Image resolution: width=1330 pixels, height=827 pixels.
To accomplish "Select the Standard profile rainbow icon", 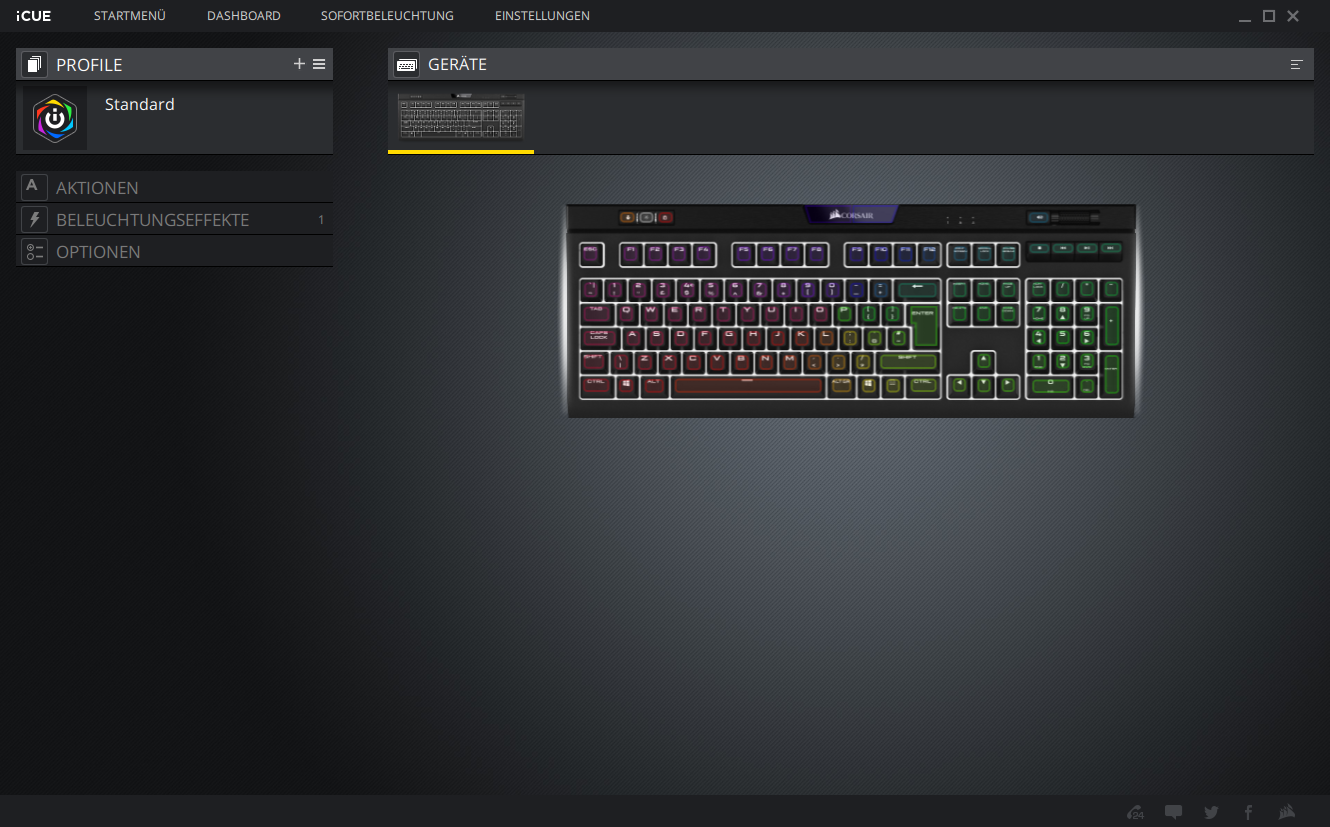I will click(x=55, y=118).
